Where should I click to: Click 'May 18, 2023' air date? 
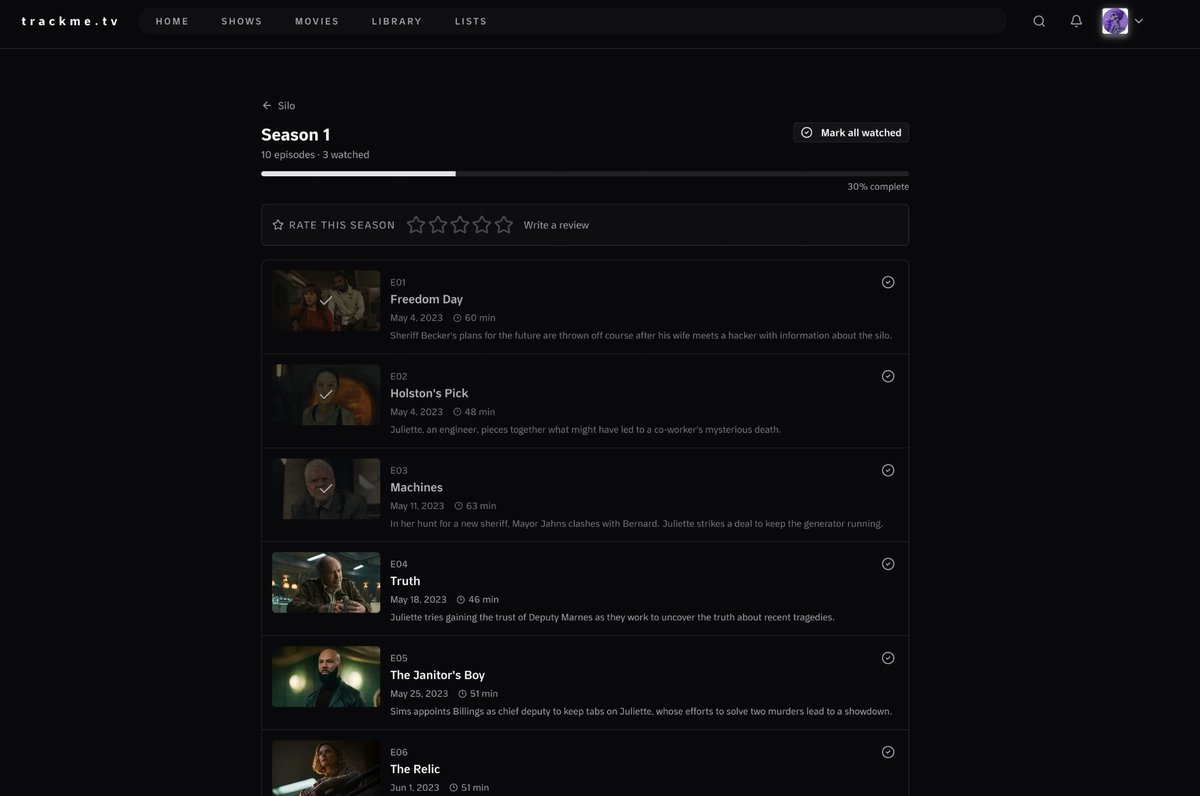tap(418, 600)
